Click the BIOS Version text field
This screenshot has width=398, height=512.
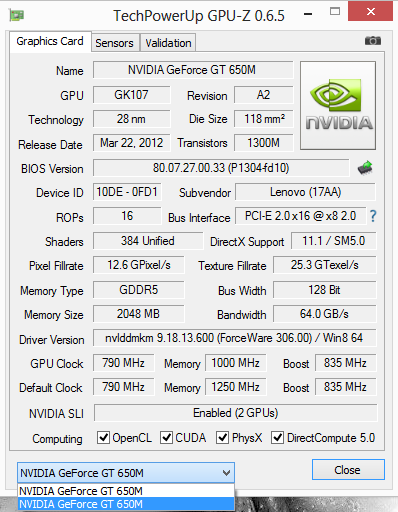[x=221, y=168]
